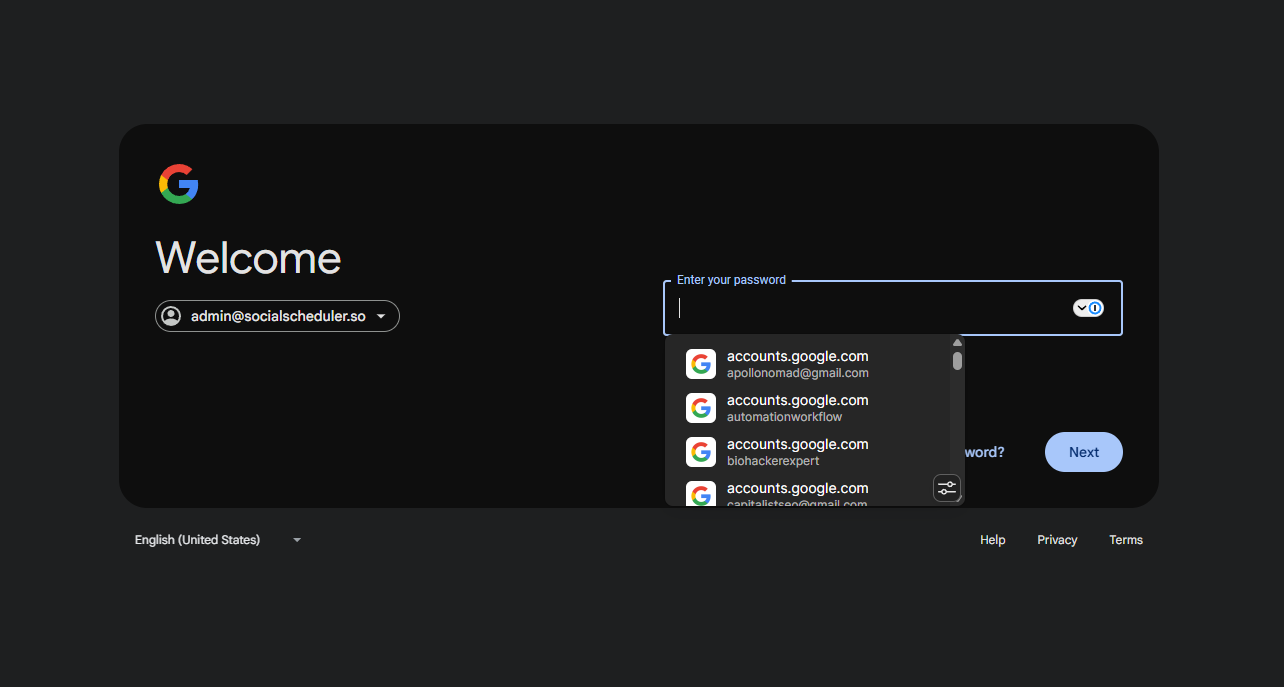Click the Welcome heading text
This screenshot has height=687, width=1284.
pos(248,258)
